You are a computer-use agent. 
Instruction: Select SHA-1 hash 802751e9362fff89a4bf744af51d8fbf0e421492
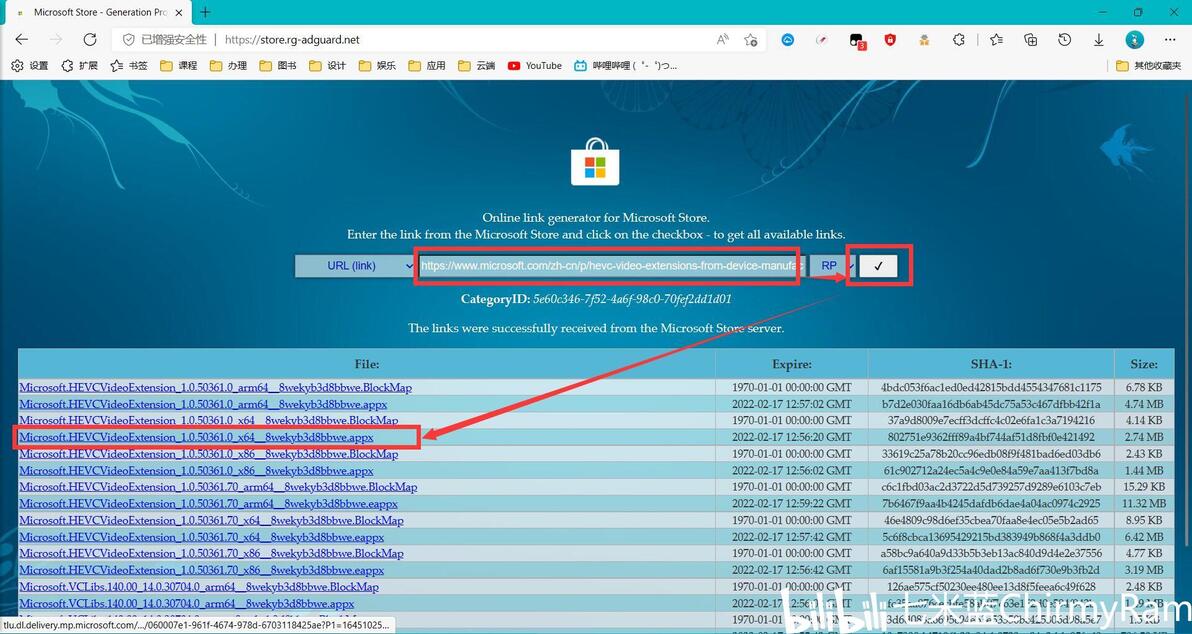pyautogui.click(x=991, y=437)
